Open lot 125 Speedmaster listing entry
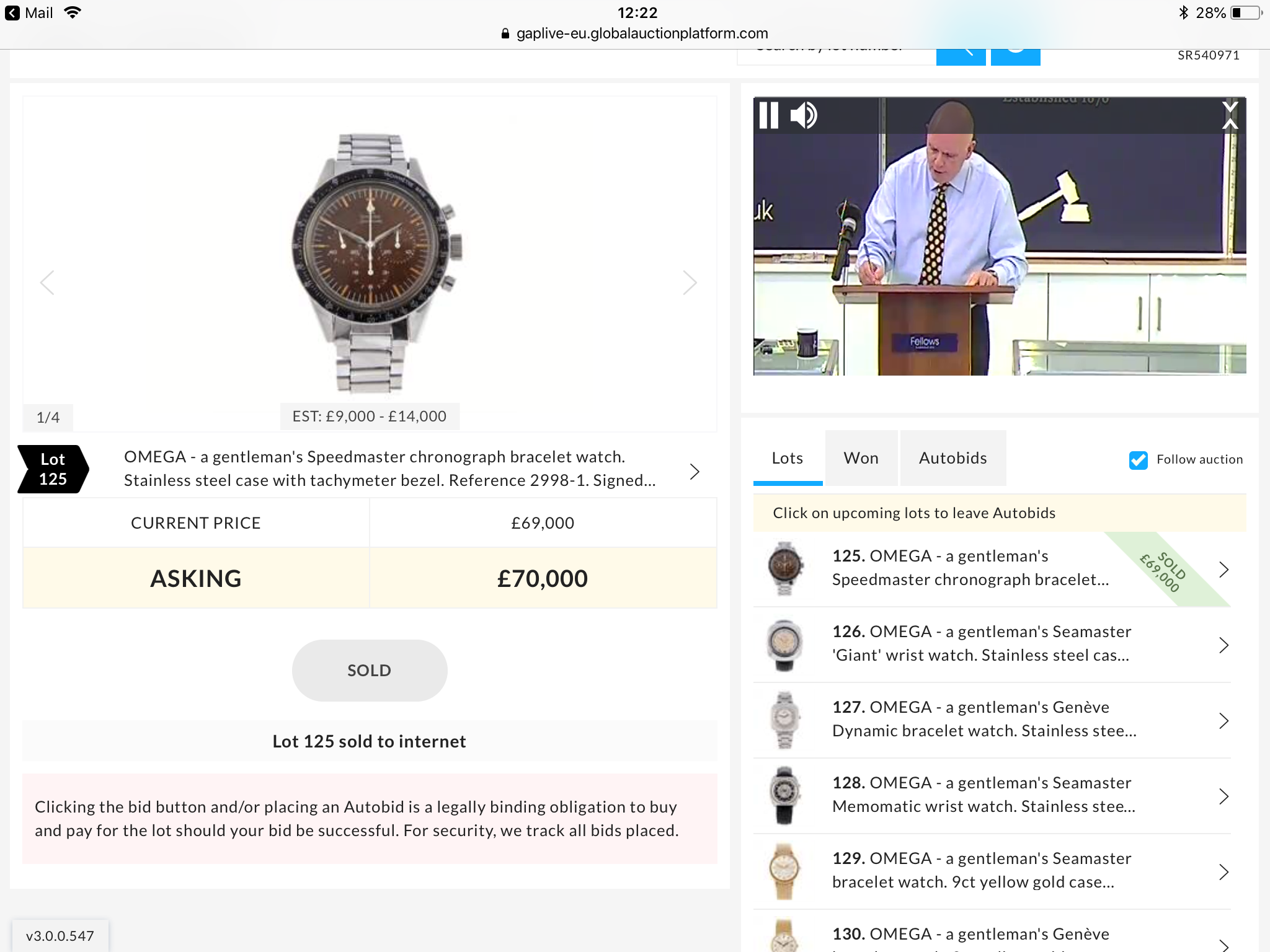The height and width of the screenshot is (952, 1270). (992, 569)
